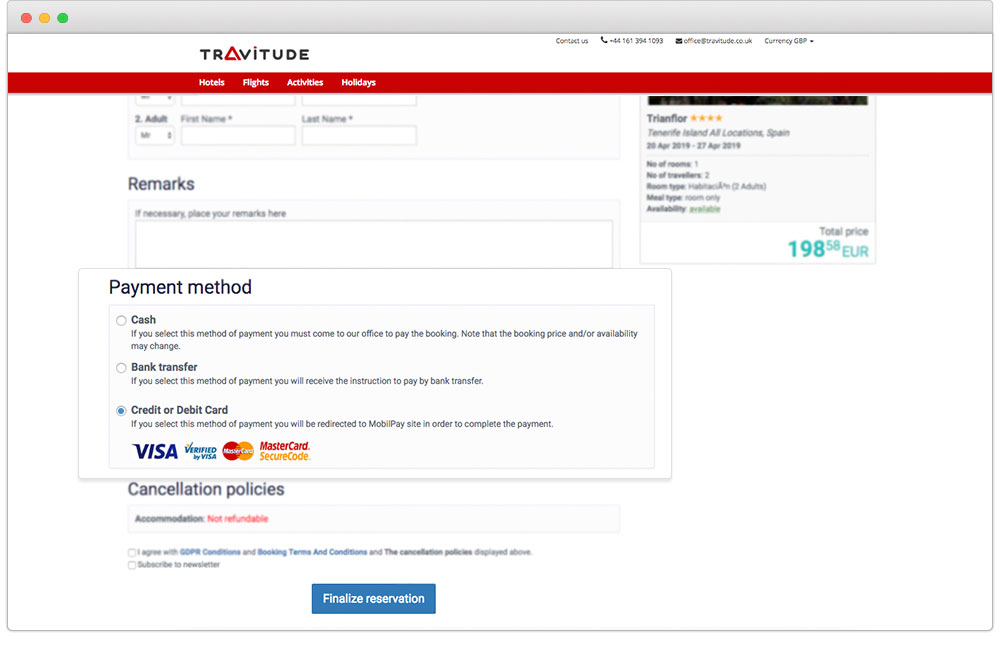Click the MasterCard SecureCode logo

click(x=284, y=451)
